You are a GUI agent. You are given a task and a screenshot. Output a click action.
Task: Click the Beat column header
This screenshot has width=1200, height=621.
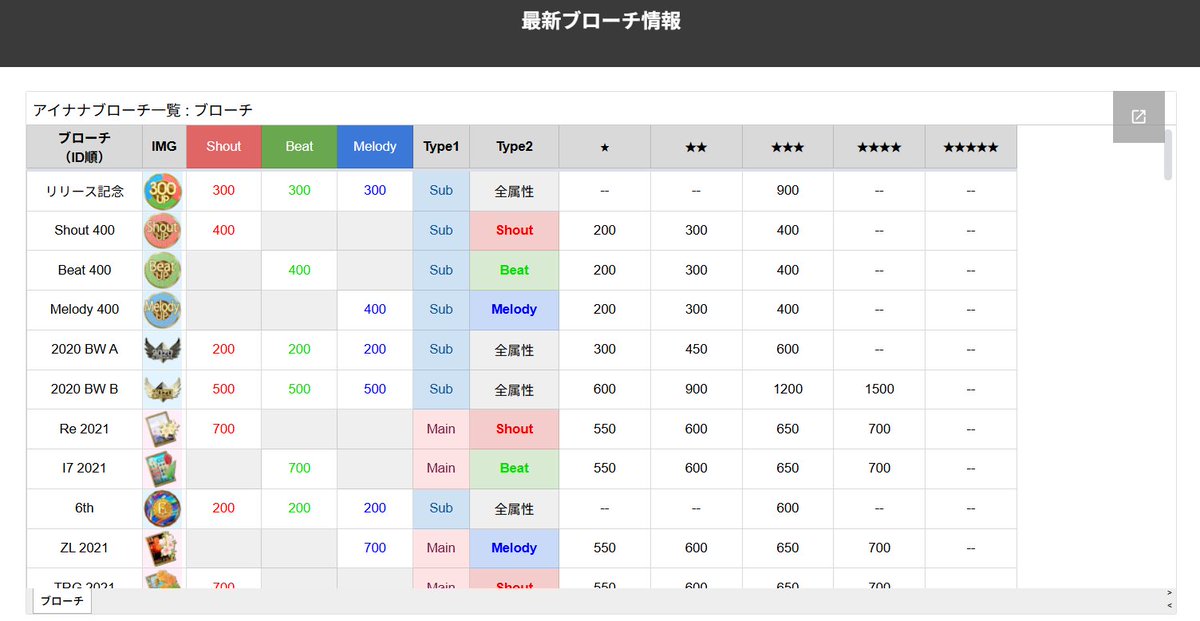pos(299,146)
